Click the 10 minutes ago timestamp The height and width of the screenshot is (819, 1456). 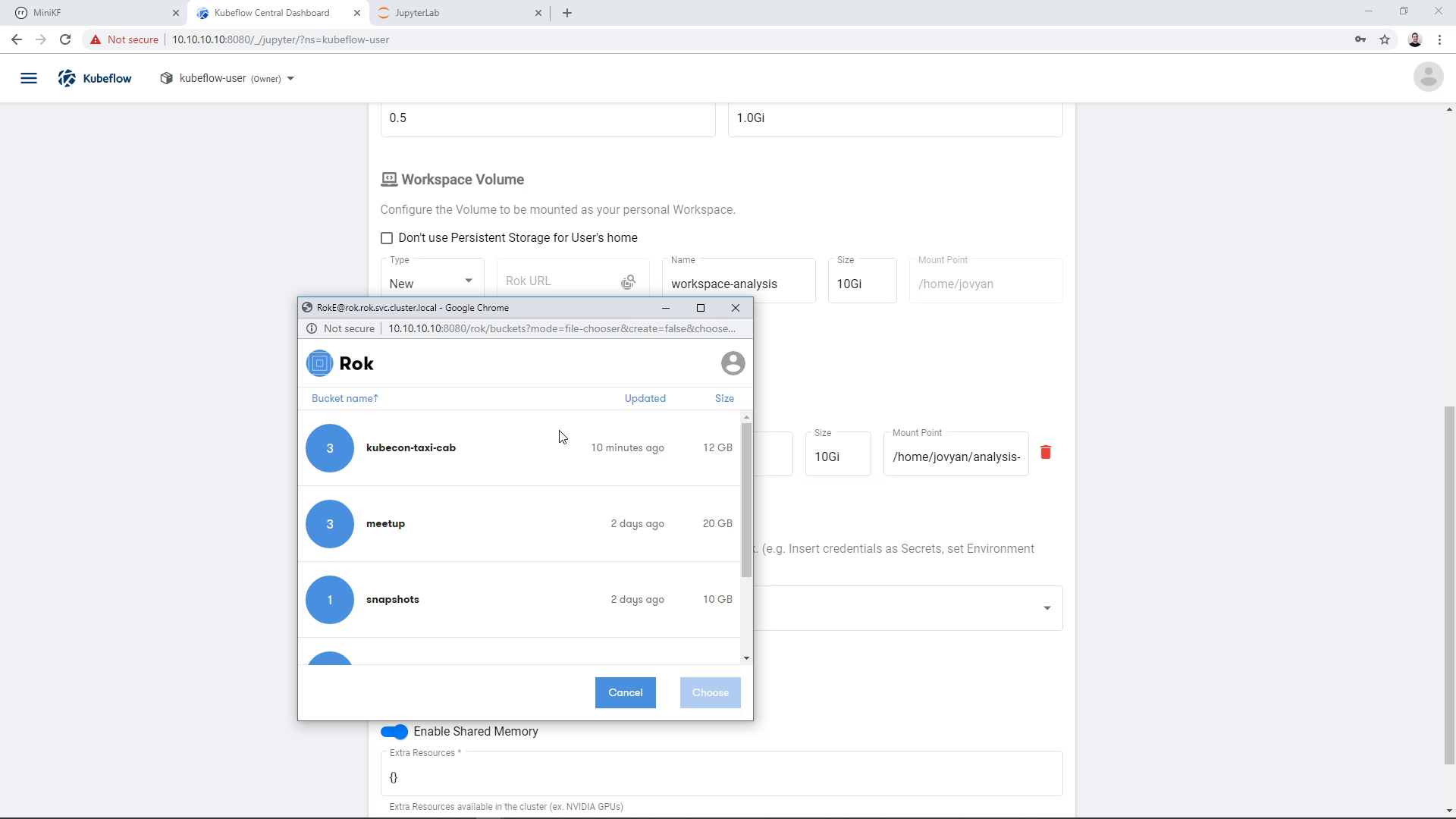pyautogui.click(x=627, y=448)
